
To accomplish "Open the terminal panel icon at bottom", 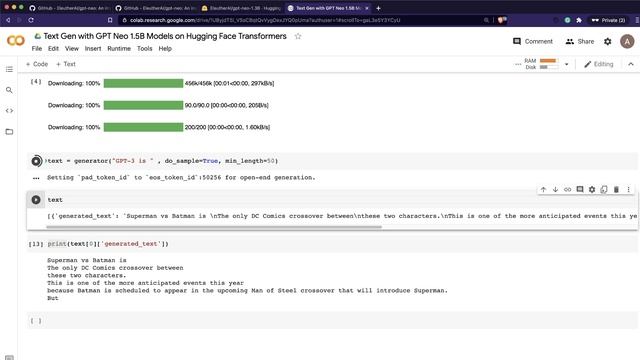I will (x=9, y=358).
